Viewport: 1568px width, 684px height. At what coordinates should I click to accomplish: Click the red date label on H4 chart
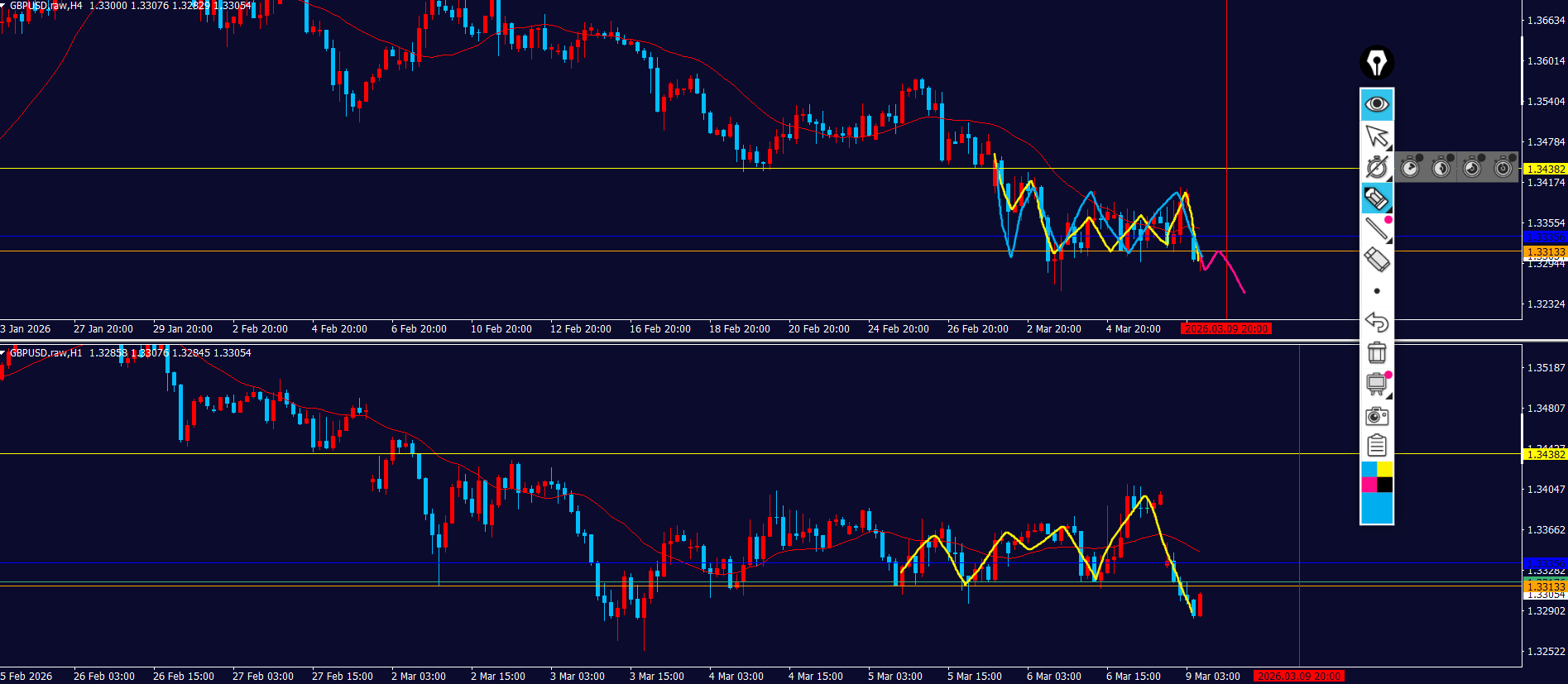(x=1225, y=329)
